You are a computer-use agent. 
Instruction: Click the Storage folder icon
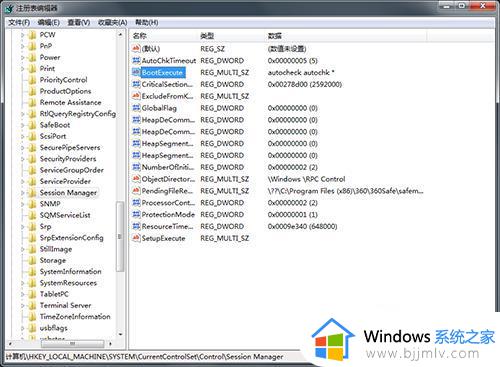[x=32, y=260]
